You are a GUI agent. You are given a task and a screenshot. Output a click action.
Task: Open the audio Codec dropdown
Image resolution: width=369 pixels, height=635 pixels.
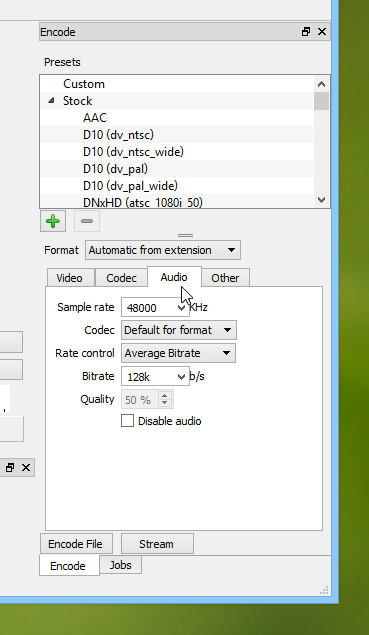(179, 330)
